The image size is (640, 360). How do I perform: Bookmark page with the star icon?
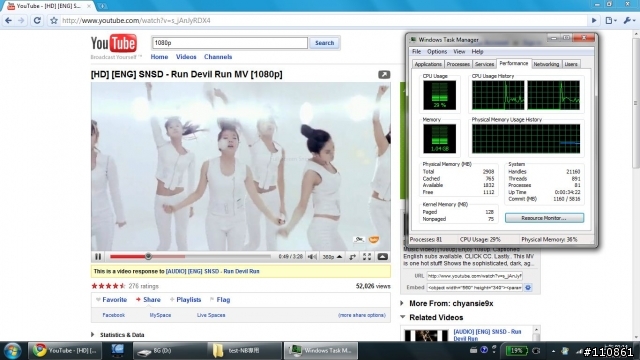pos(53,20)
